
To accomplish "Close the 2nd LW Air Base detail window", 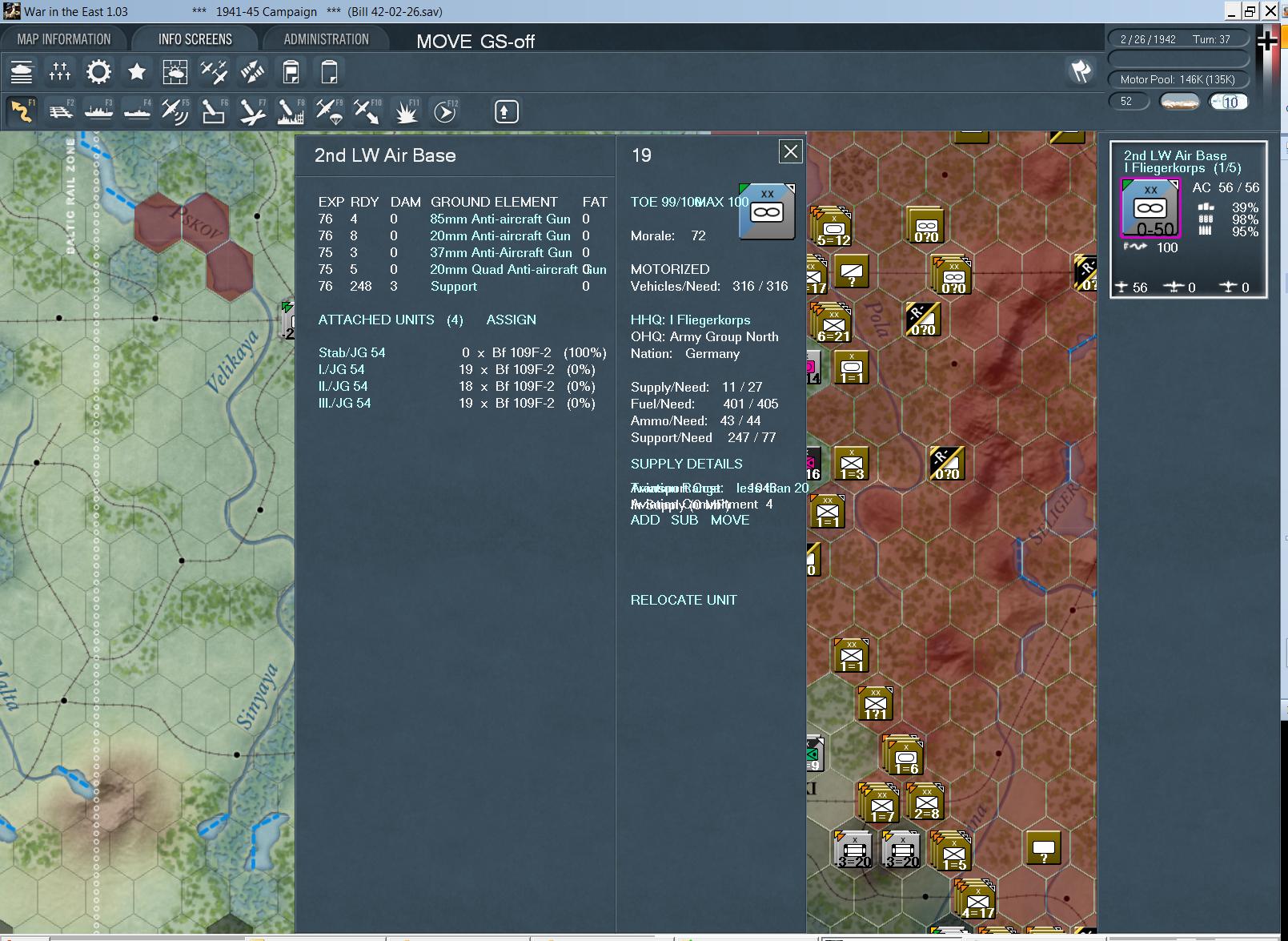I will pyautogui.click(x=791, y=151).
